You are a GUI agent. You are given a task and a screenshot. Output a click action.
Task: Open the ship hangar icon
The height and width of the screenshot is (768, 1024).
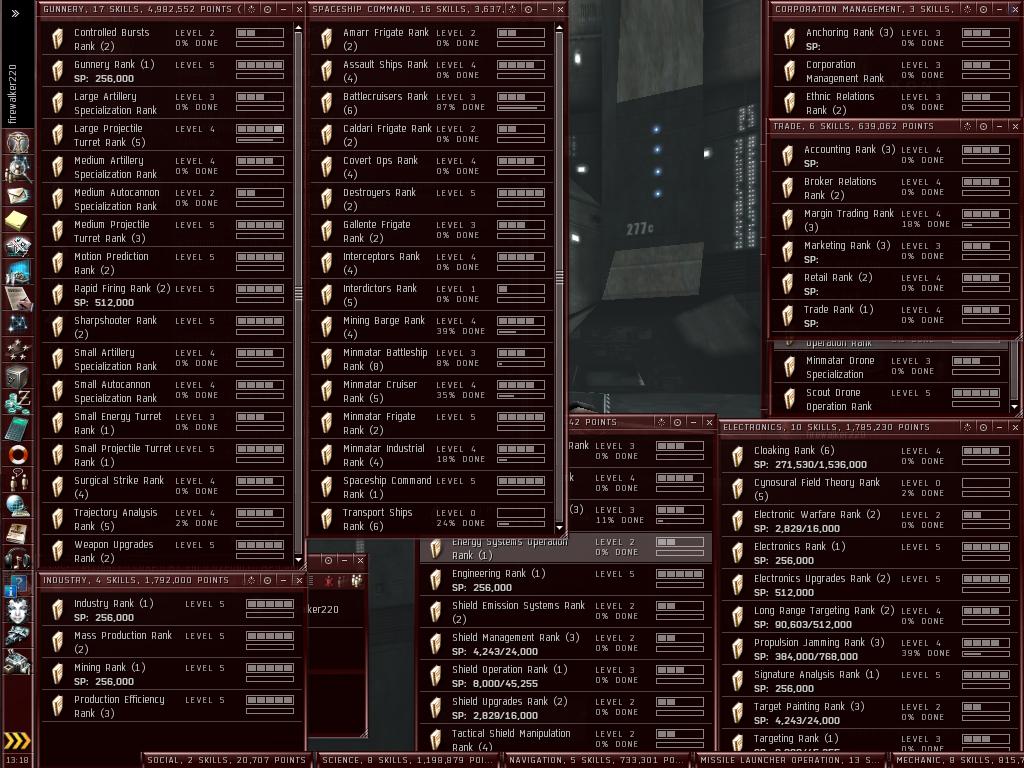click(18, 635)
